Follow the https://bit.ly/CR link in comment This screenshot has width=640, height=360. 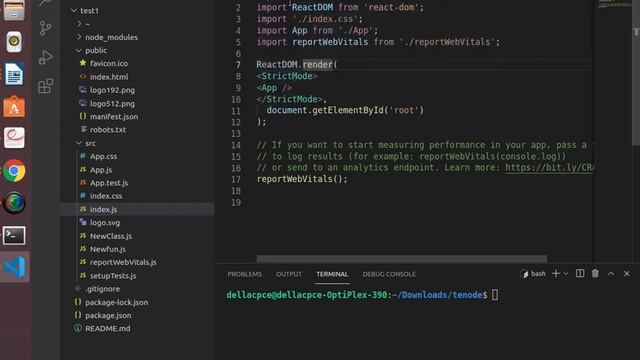(549, 168)
